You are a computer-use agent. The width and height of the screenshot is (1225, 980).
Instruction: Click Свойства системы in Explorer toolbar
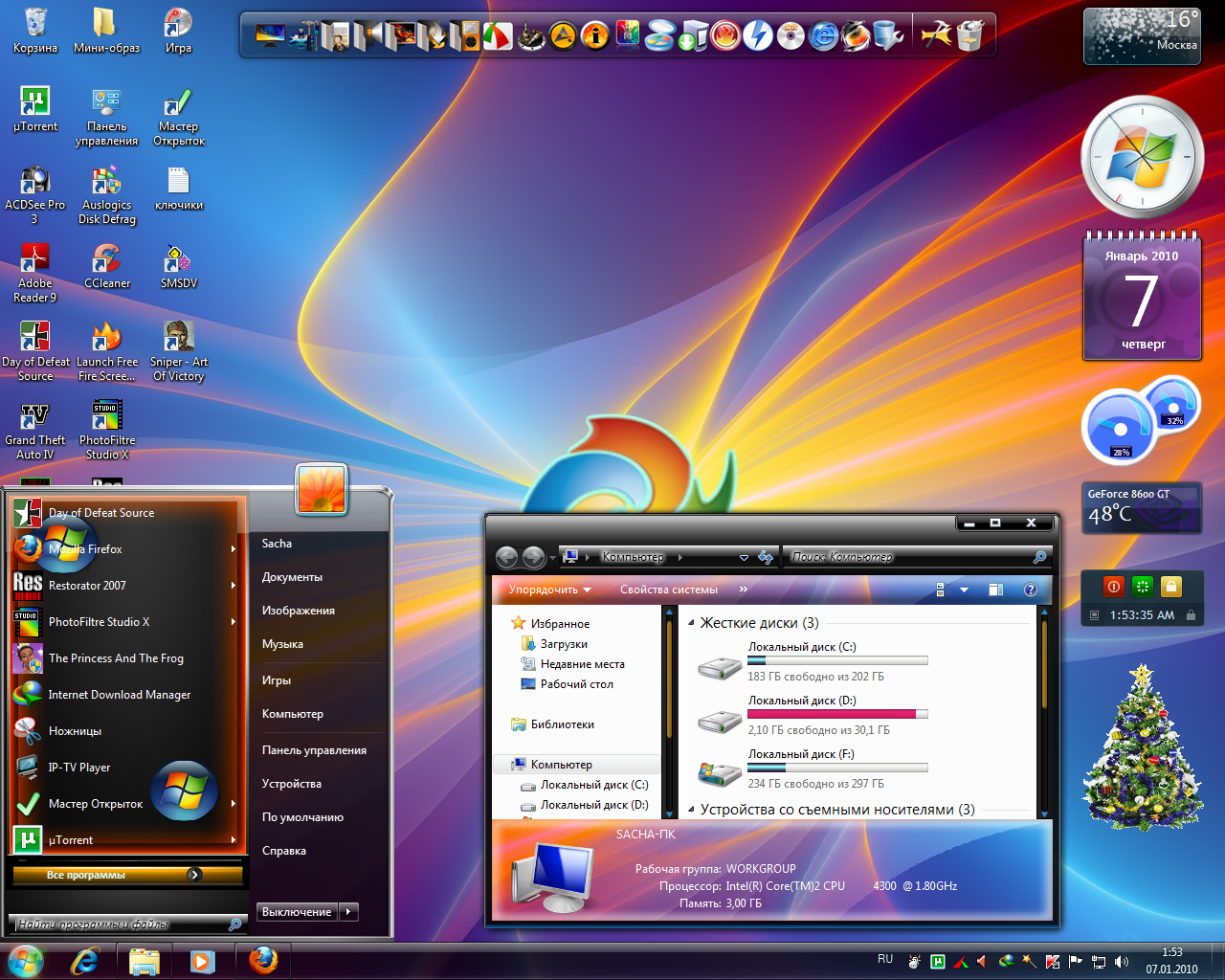pos(668,590)
